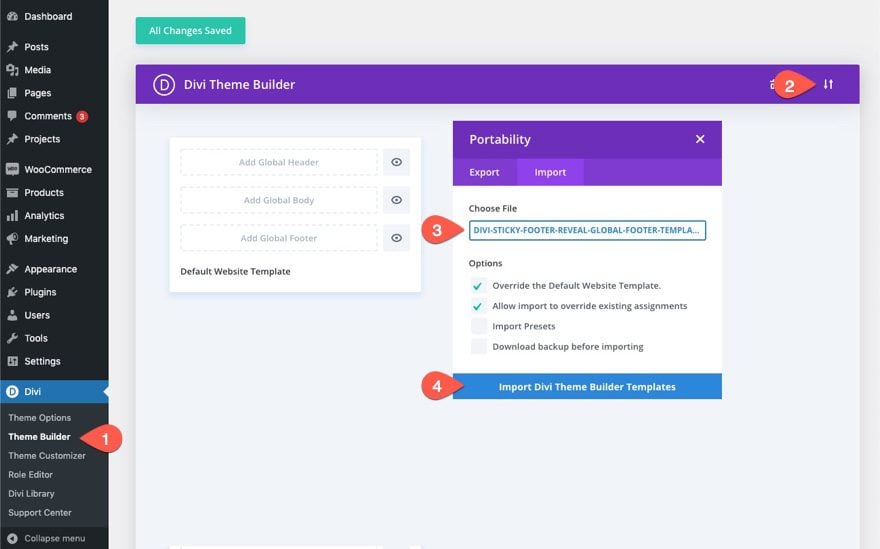This screenshot has height=549, width=880.
Task: Switch to the Export tab
Action: coord(484,172)
